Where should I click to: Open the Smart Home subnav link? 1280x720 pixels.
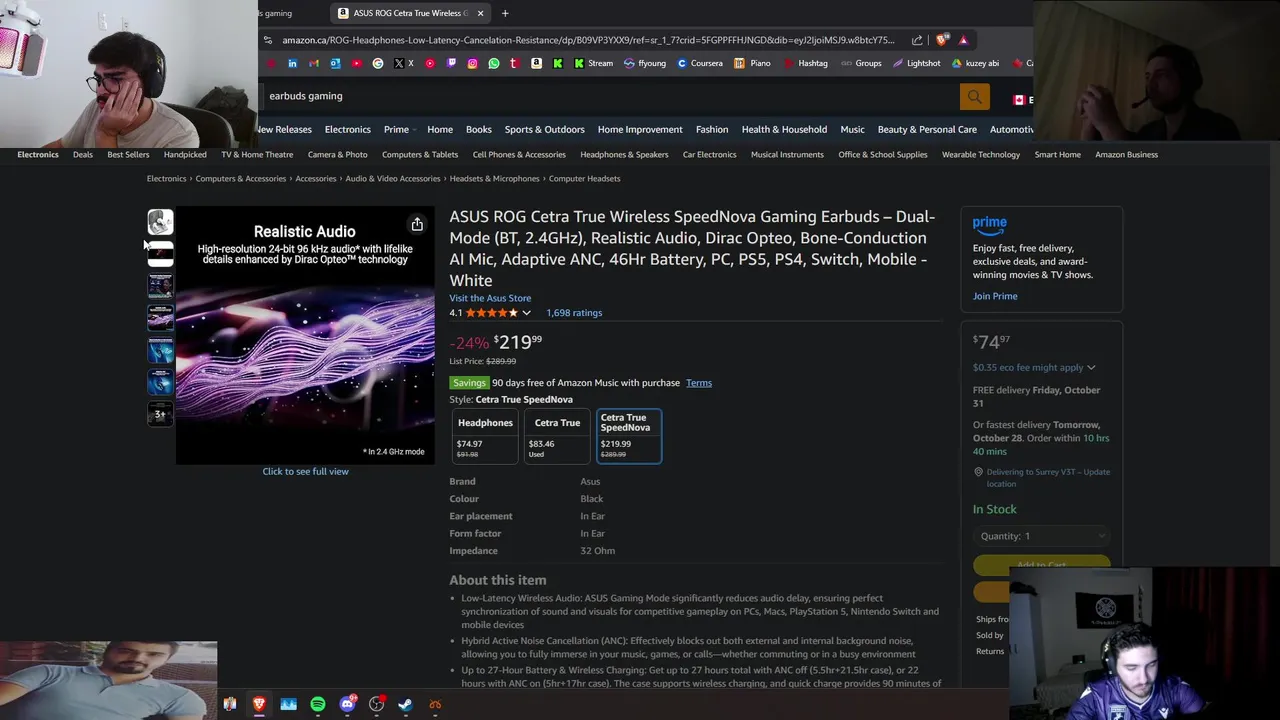pyautogui.click(x=1057, y=154)
